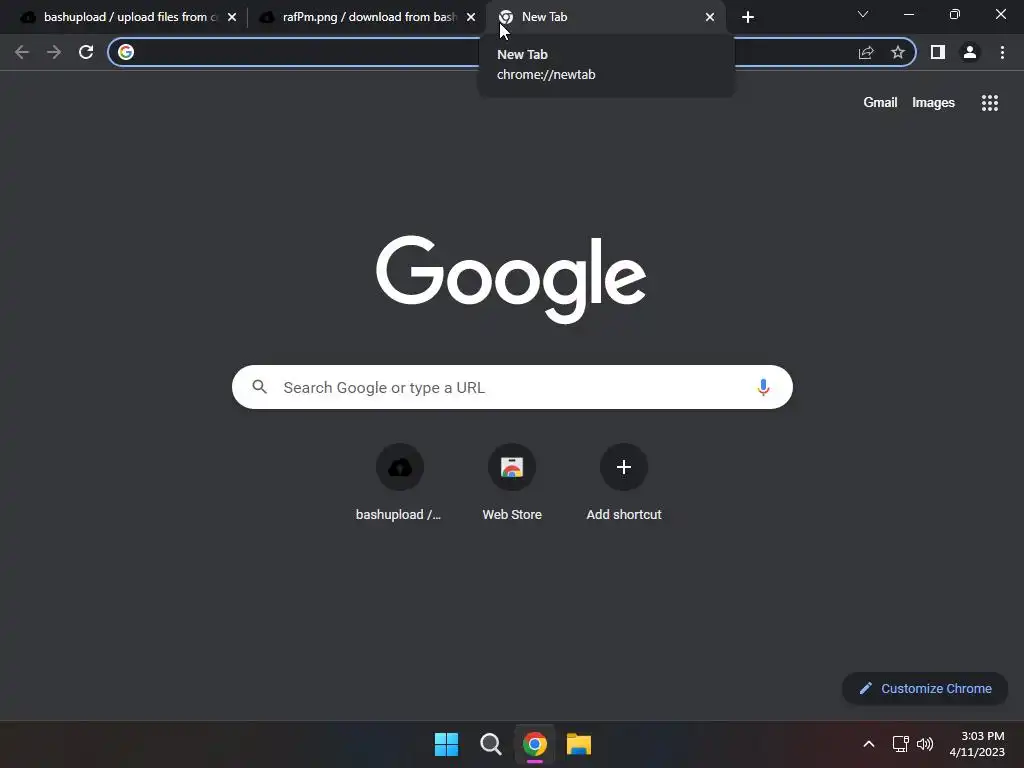Open the Google apps grid
The width and height of the screenshot is (1024, 768).
click(990, 103)
